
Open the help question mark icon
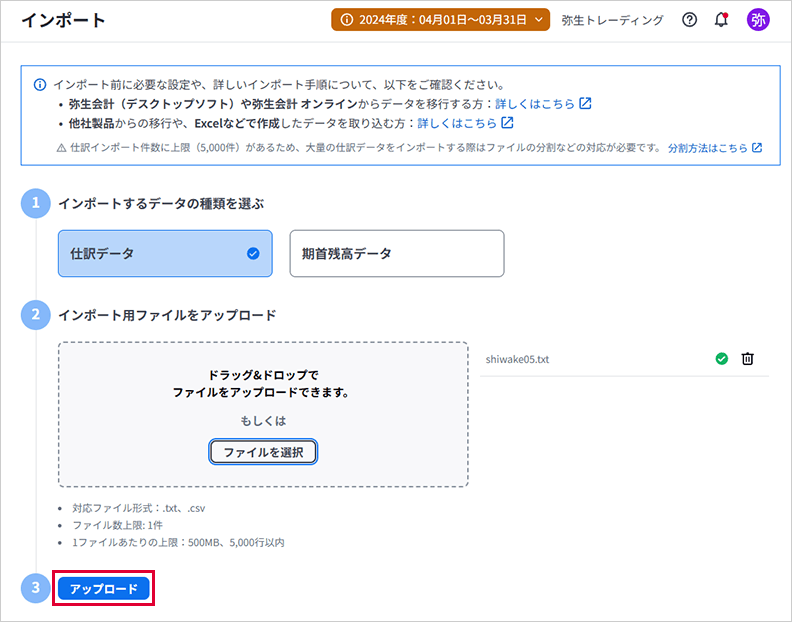click(689, 20)
